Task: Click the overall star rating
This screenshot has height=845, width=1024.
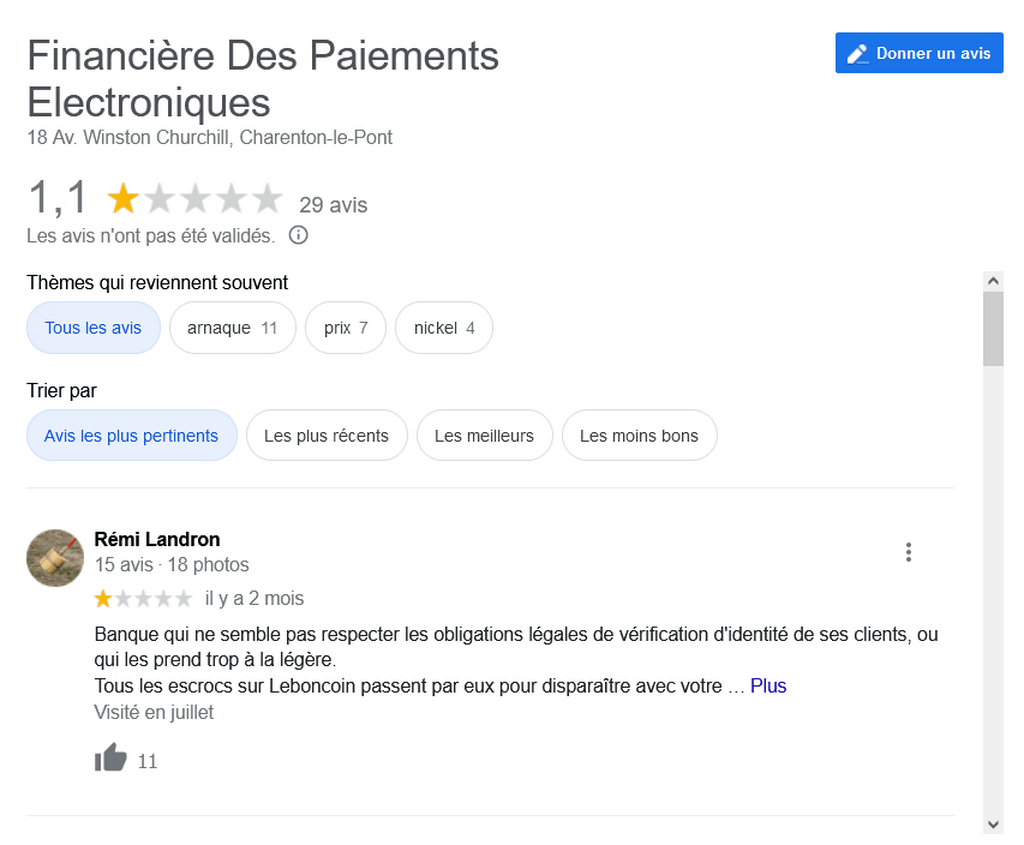Action: click(194, 199)
